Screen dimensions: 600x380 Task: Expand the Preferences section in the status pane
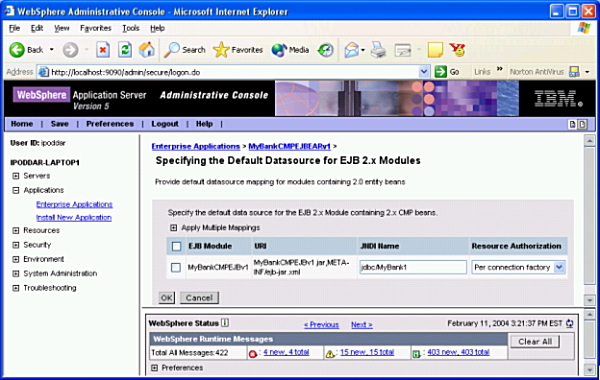[x=155, y=368]
